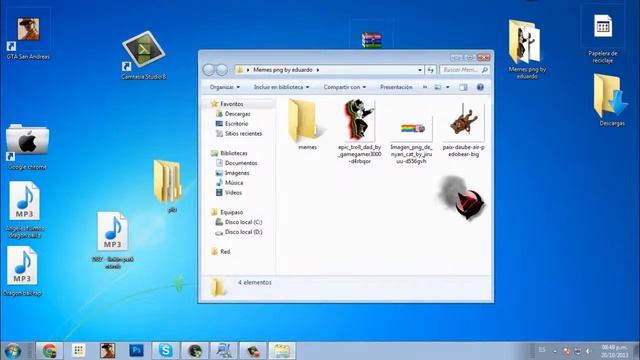Open the view options dropdown arrow
640x360 pixels.
coord(447,87)
